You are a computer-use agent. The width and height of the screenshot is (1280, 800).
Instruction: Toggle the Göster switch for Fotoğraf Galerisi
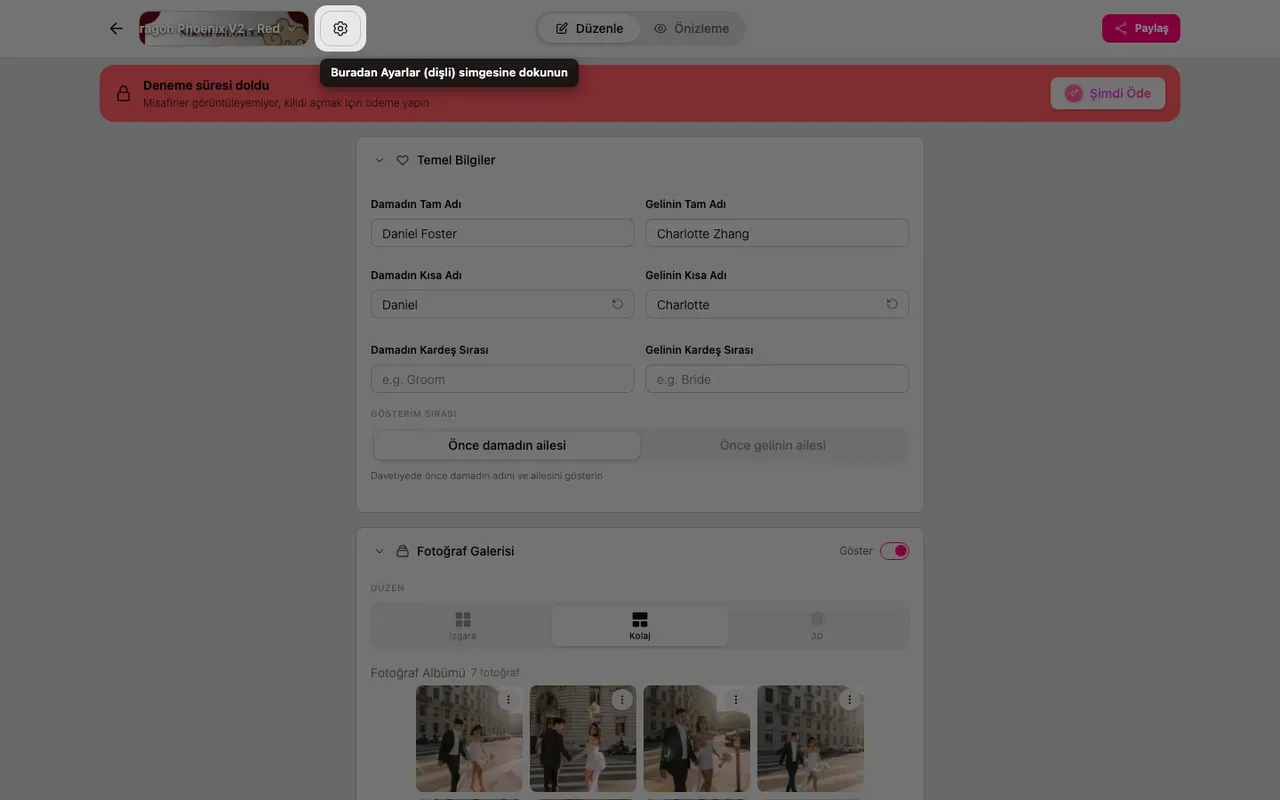[894, 551]
